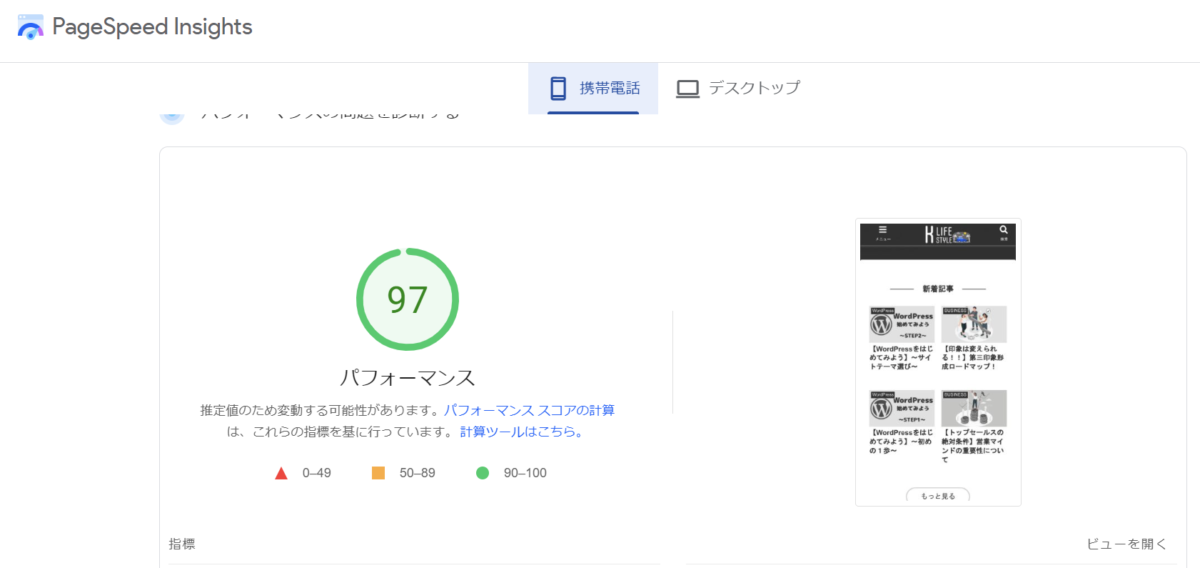Expand the metrics with ビューを開く
This screenshot has height=568, width=1200.
1126,544
